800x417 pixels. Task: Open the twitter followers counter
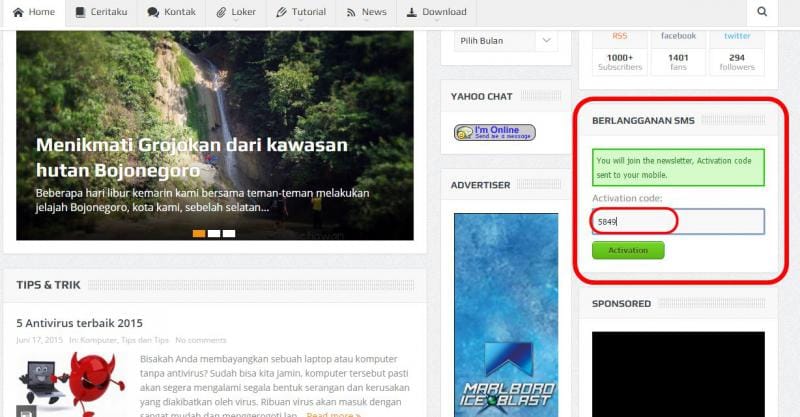point(737,53)
